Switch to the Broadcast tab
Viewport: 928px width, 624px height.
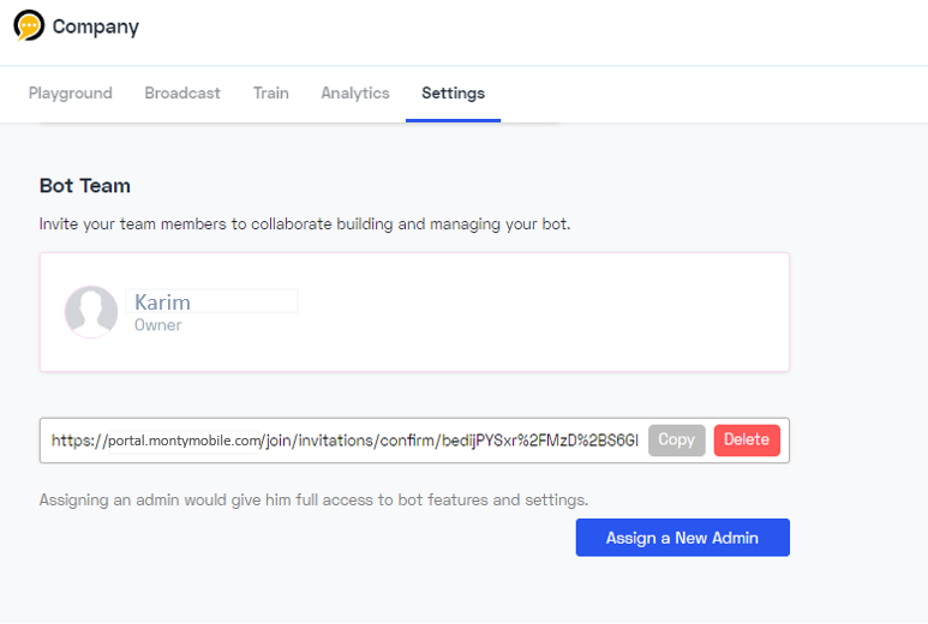point(182,93)
